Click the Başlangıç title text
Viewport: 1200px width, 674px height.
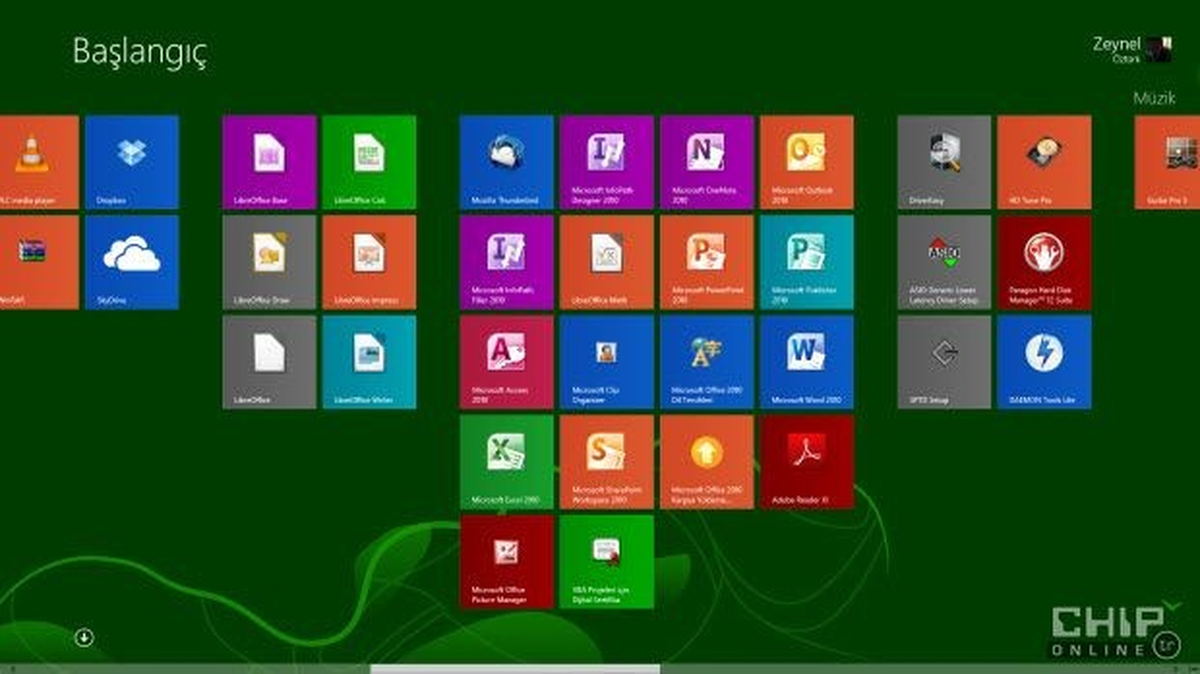139,53
